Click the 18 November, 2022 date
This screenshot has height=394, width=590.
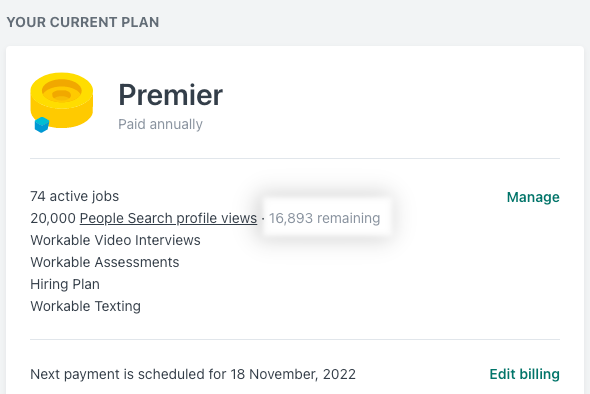[293, 374]
